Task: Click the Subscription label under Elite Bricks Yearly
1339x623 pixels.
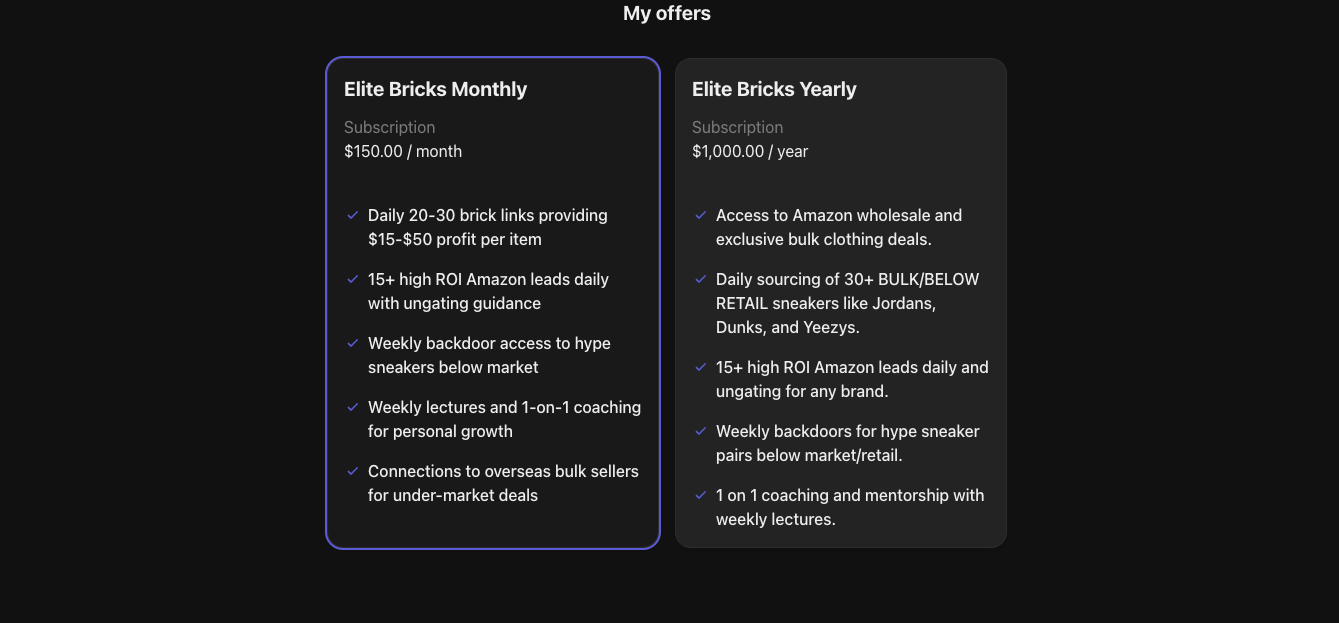Action: (x=737, y=127)
